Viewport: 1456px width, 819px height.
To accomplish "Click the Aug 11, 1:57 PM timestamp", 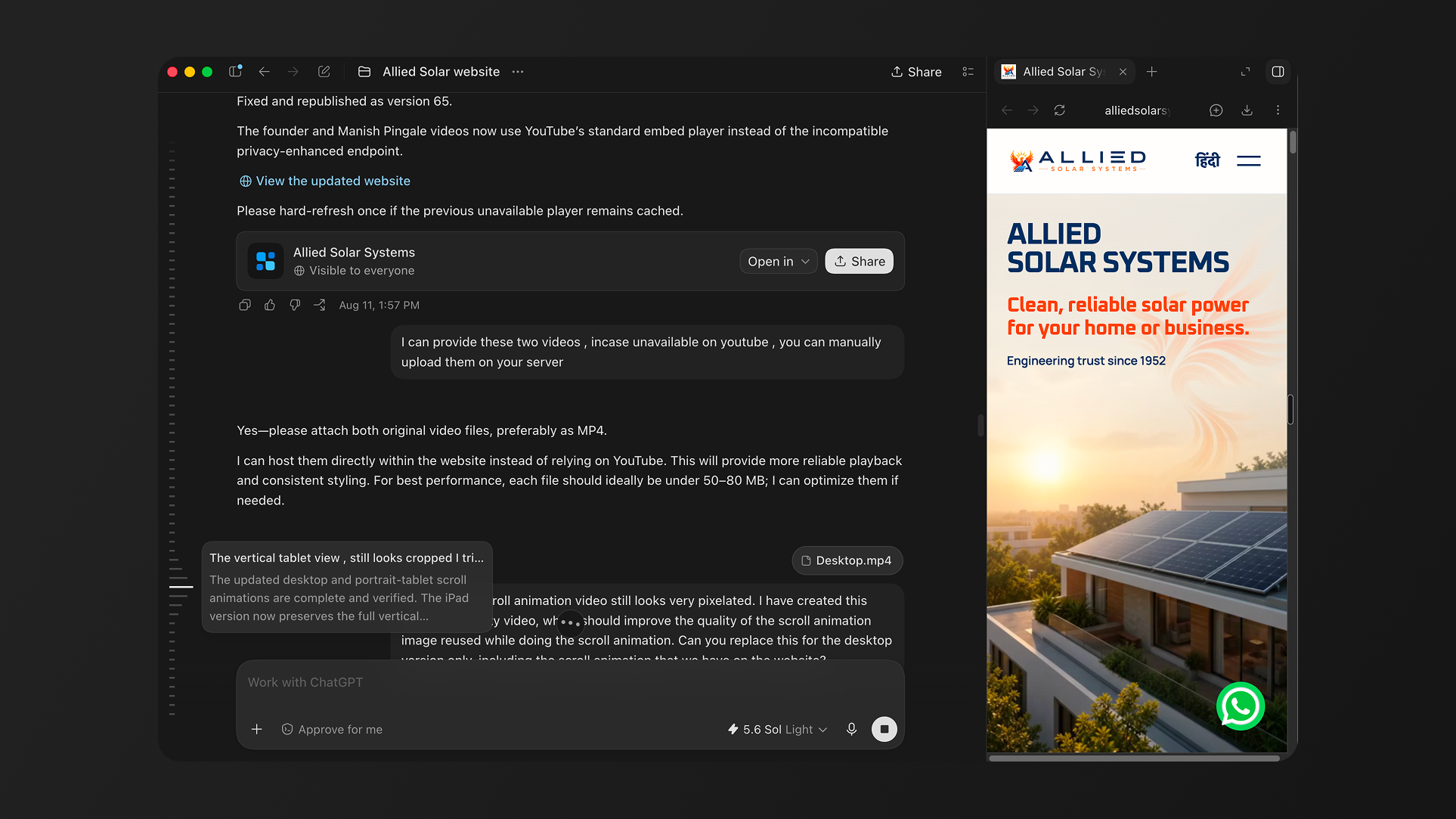I will coord(379,305).
